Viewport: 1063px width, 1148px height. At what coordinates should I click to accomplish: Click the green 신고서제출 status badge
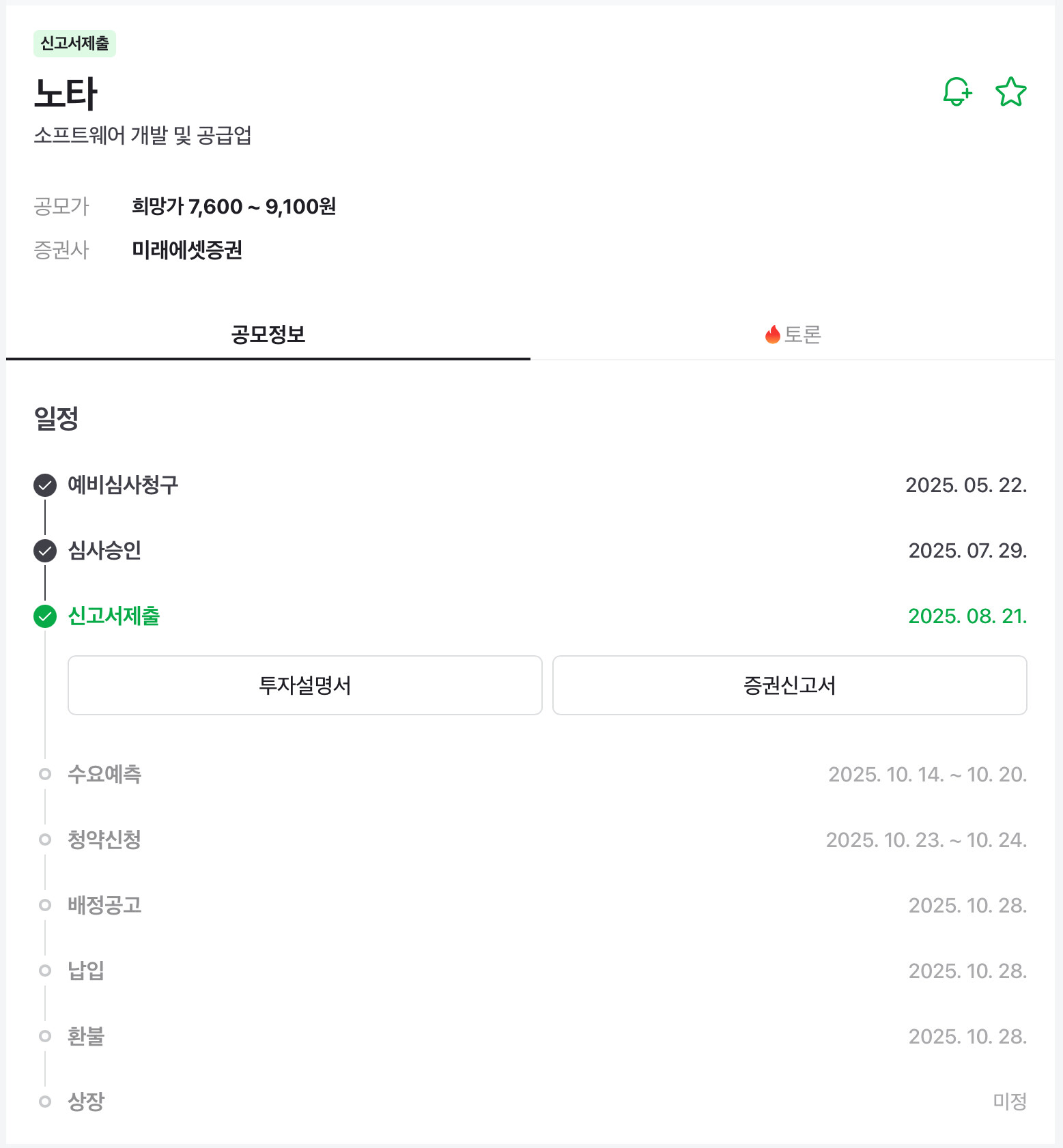pyautogui.click(x=74, y=44)
